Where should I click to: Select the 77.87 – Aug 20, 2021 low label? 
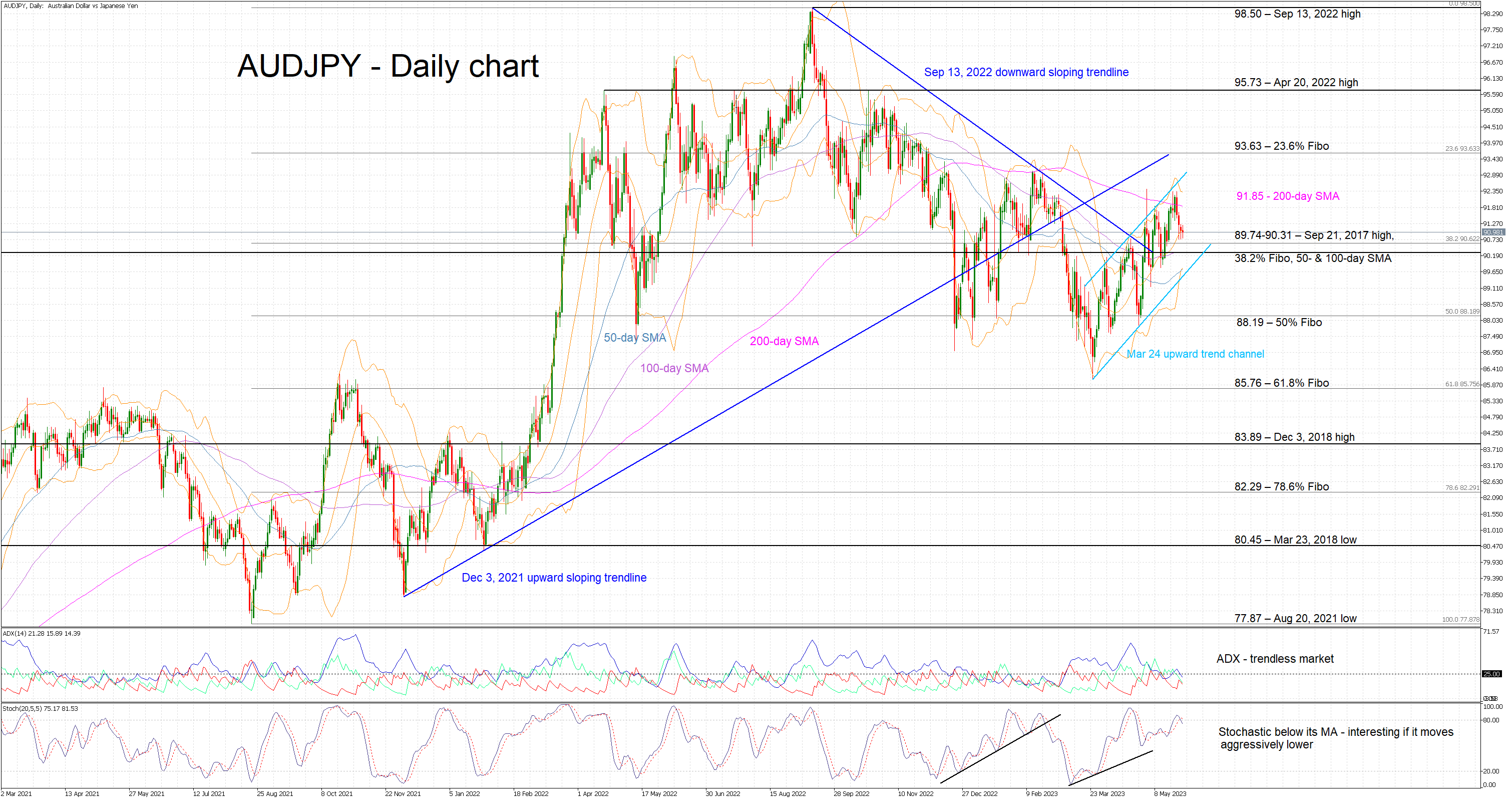click(1295, 619)
